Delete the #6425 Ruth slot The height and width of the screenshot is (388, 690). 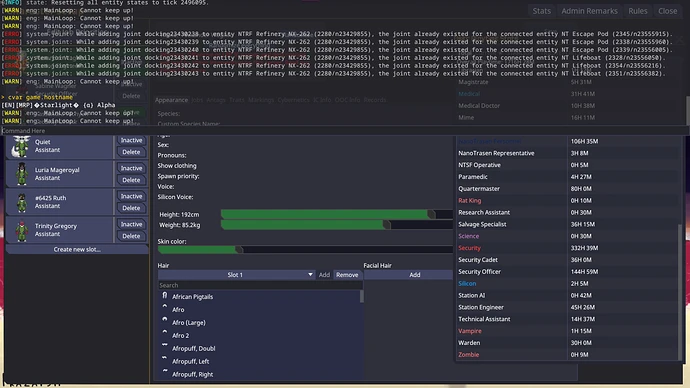click(131, 208)
